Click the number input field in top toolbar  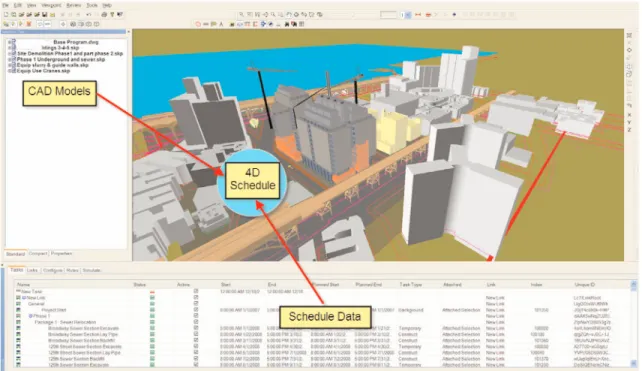389,15
